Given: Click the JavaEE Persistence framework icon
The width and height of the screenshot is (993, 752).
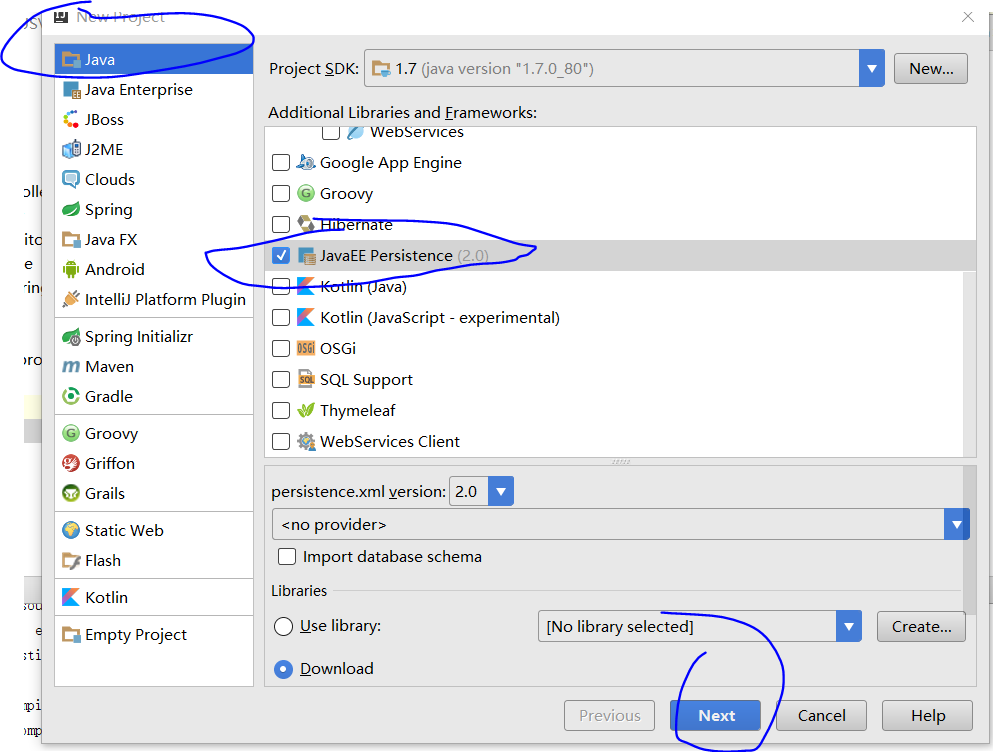Looking at the screenshot, I should (306, 255).
